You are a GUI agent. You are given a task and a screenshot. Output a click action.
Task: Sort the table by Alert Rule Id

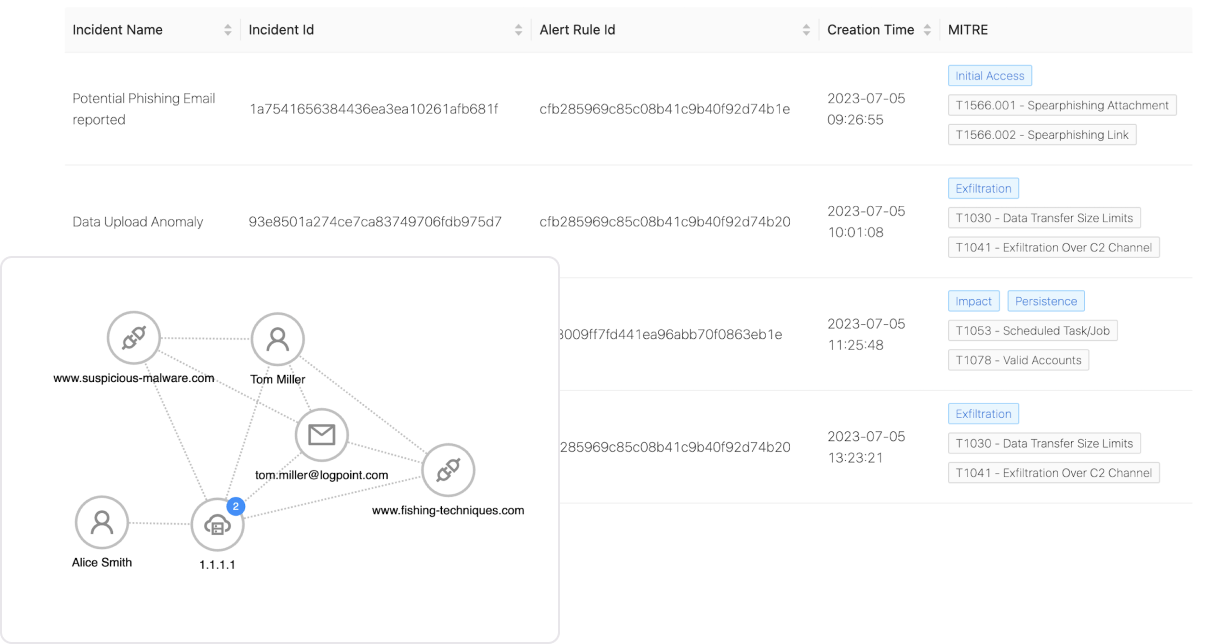click(x=806, y=30)
